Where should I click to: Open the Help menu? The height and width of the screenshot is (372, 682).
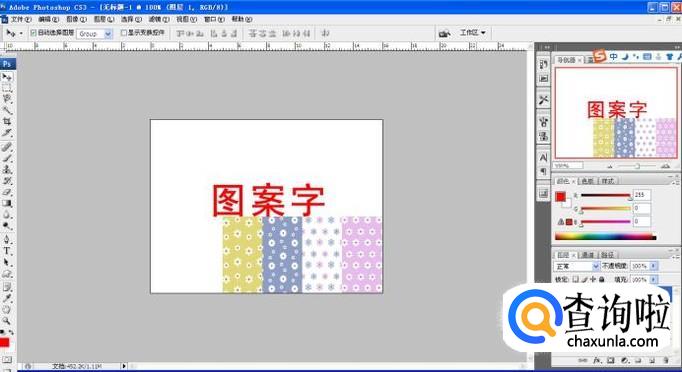[241, 20]
